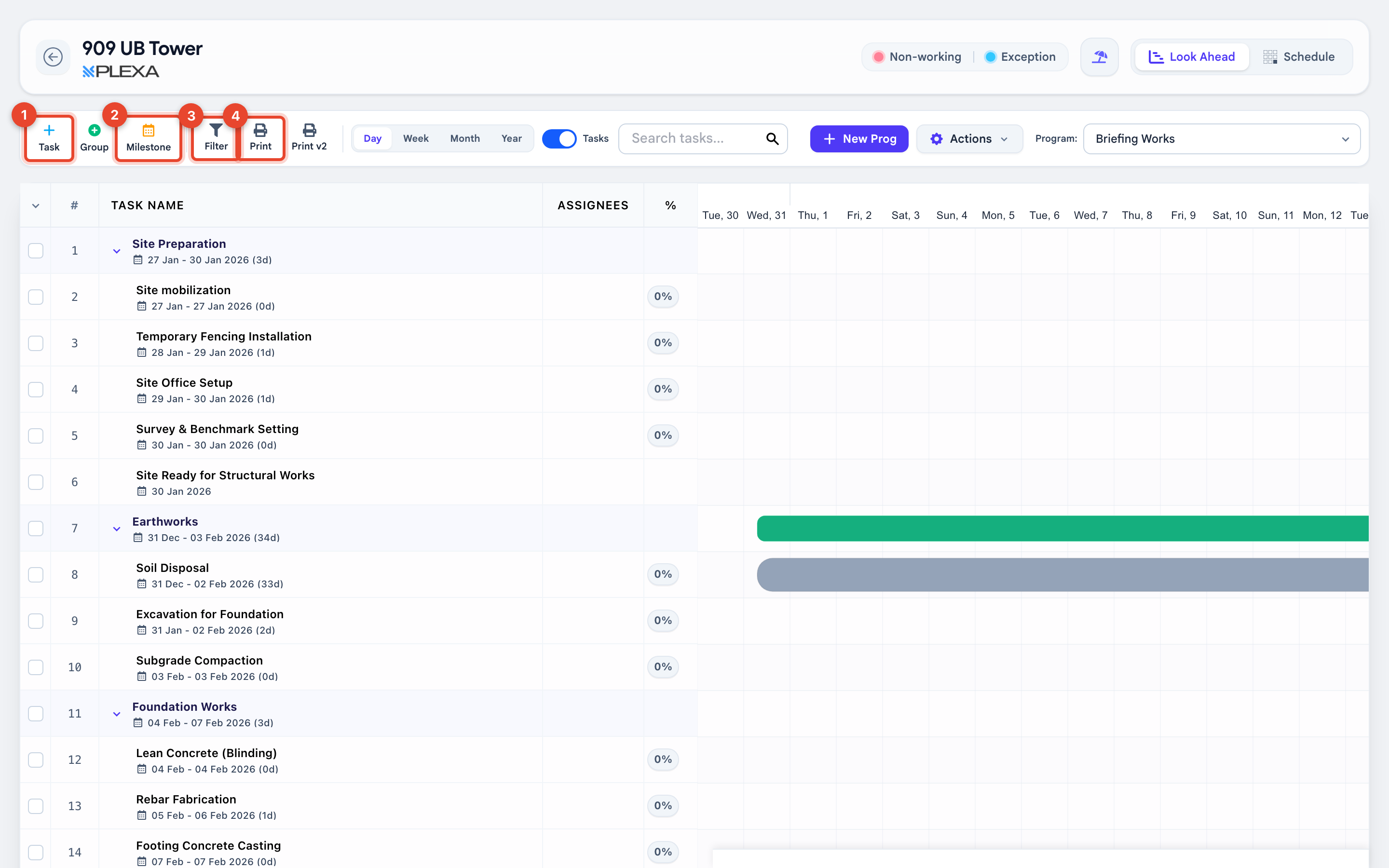
Task: Click the gray Soil Disposal Gantt bar
Action: 1062,575
